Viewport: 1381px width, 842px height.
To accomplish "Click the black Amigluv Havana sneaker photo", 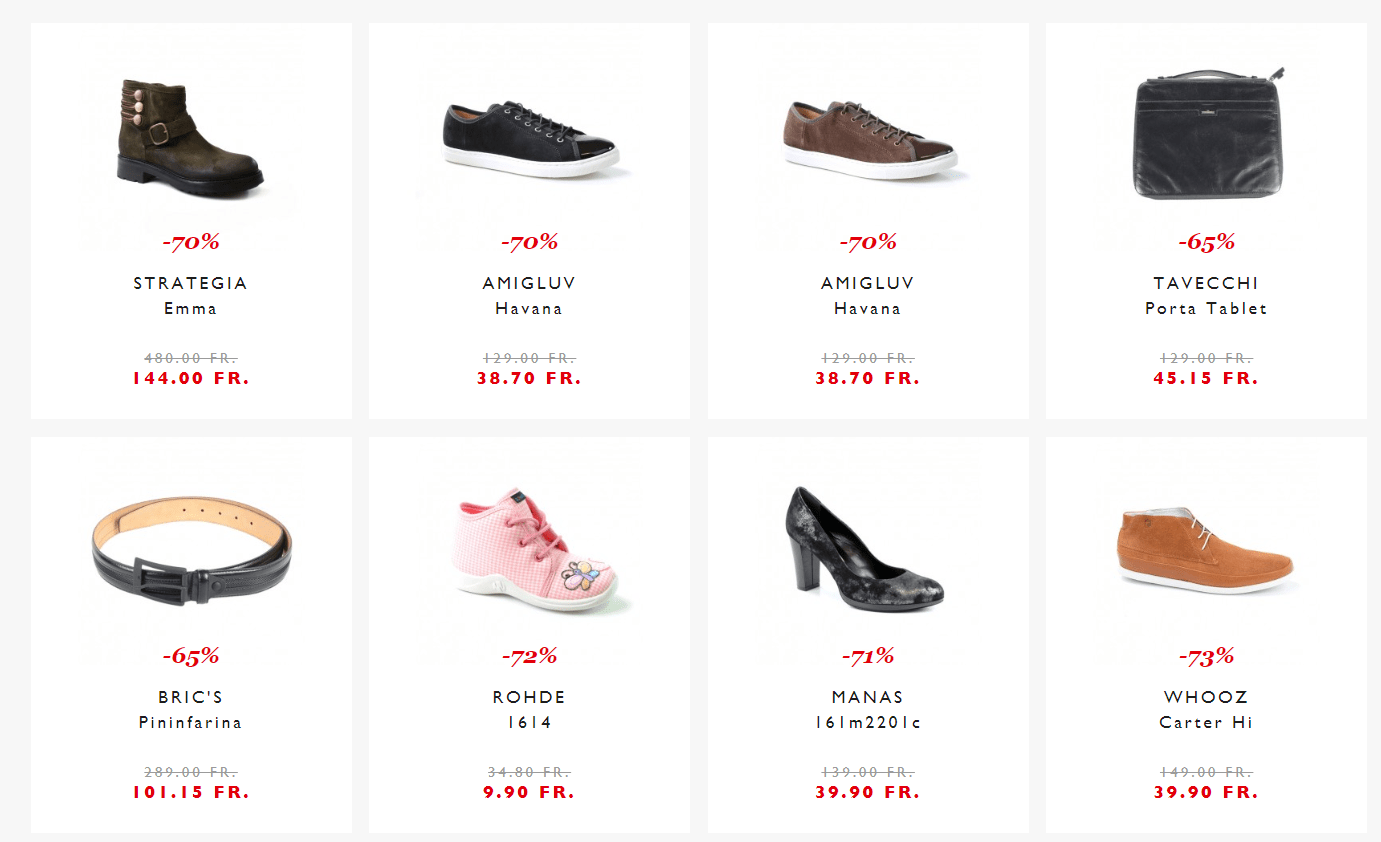I will pos(530,139).
